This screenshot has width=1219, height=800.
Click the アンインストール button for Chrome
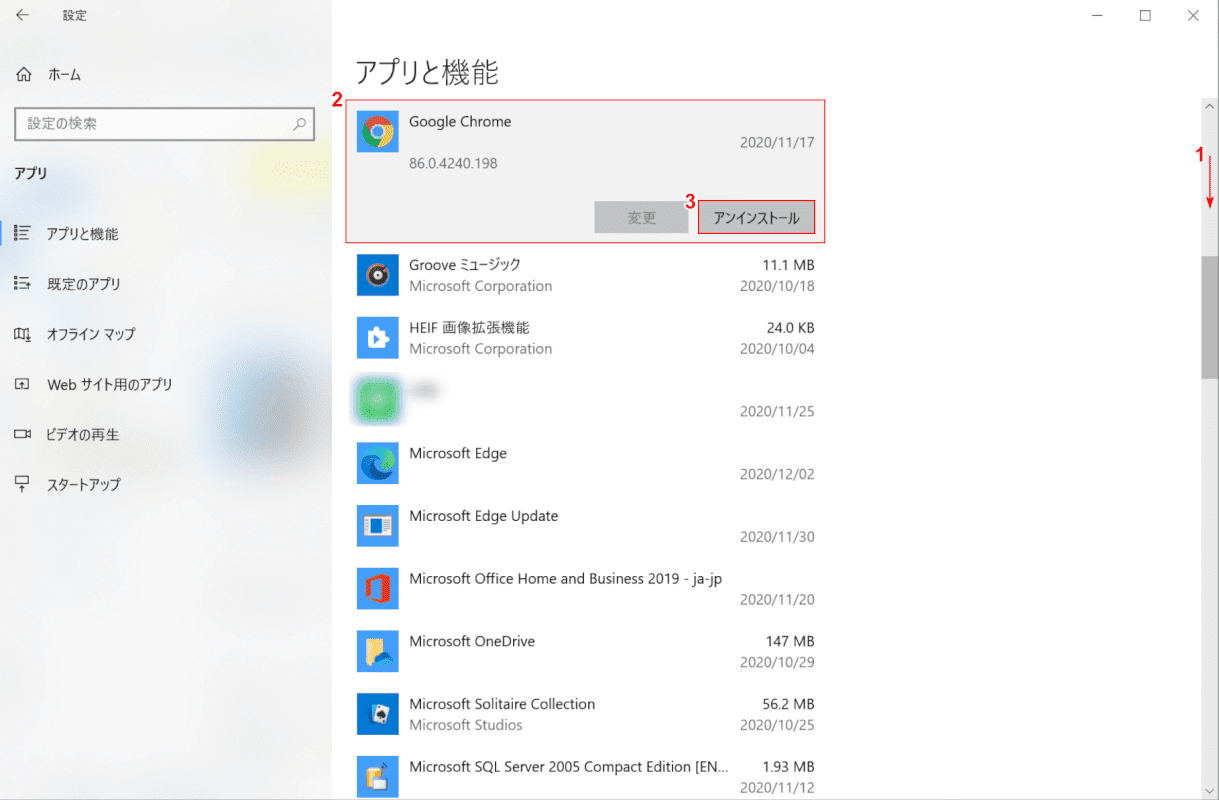pyautogui.click(x=756, y=218)
